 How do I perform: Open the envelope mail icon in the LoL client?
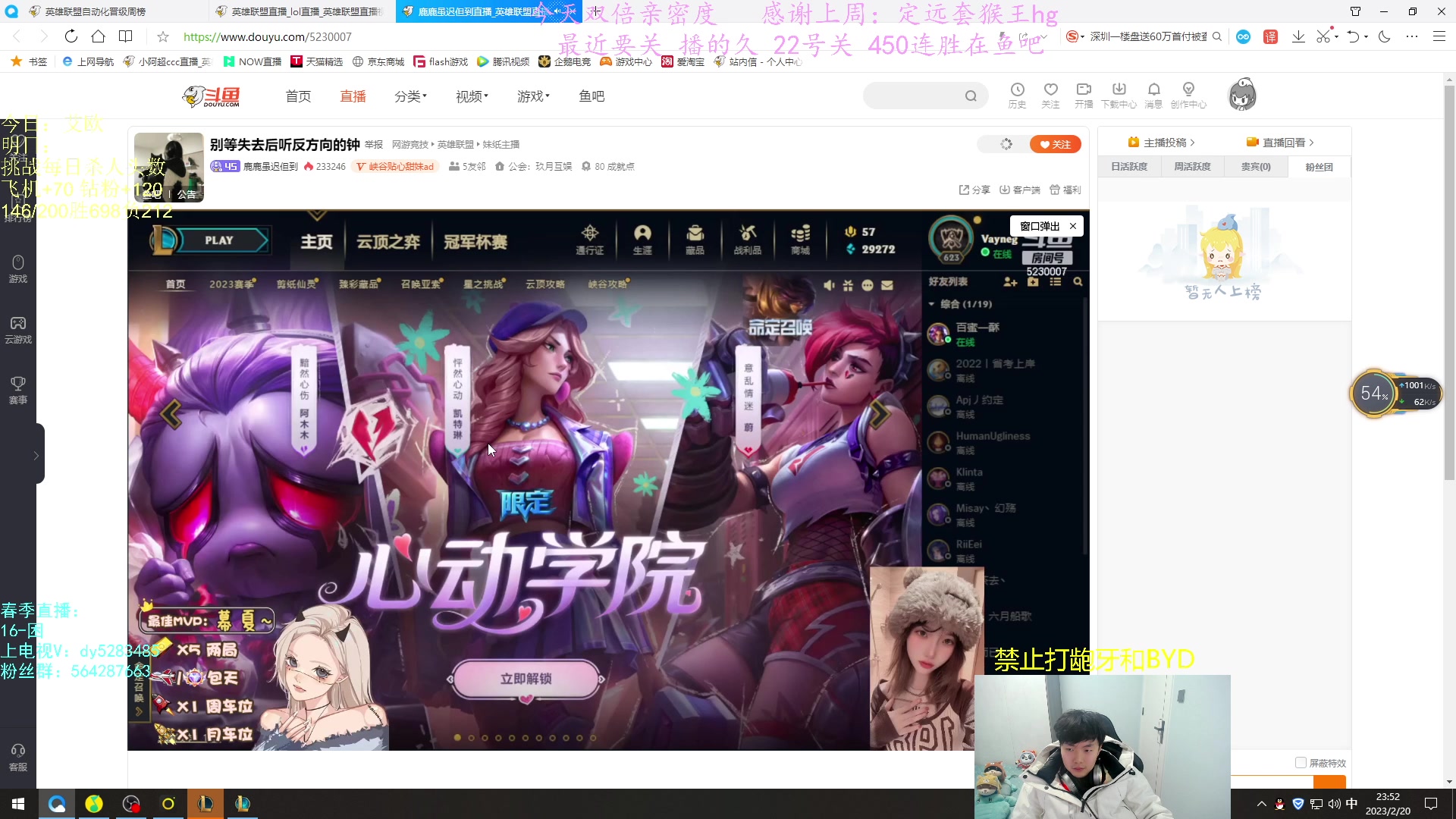(887, 284)
